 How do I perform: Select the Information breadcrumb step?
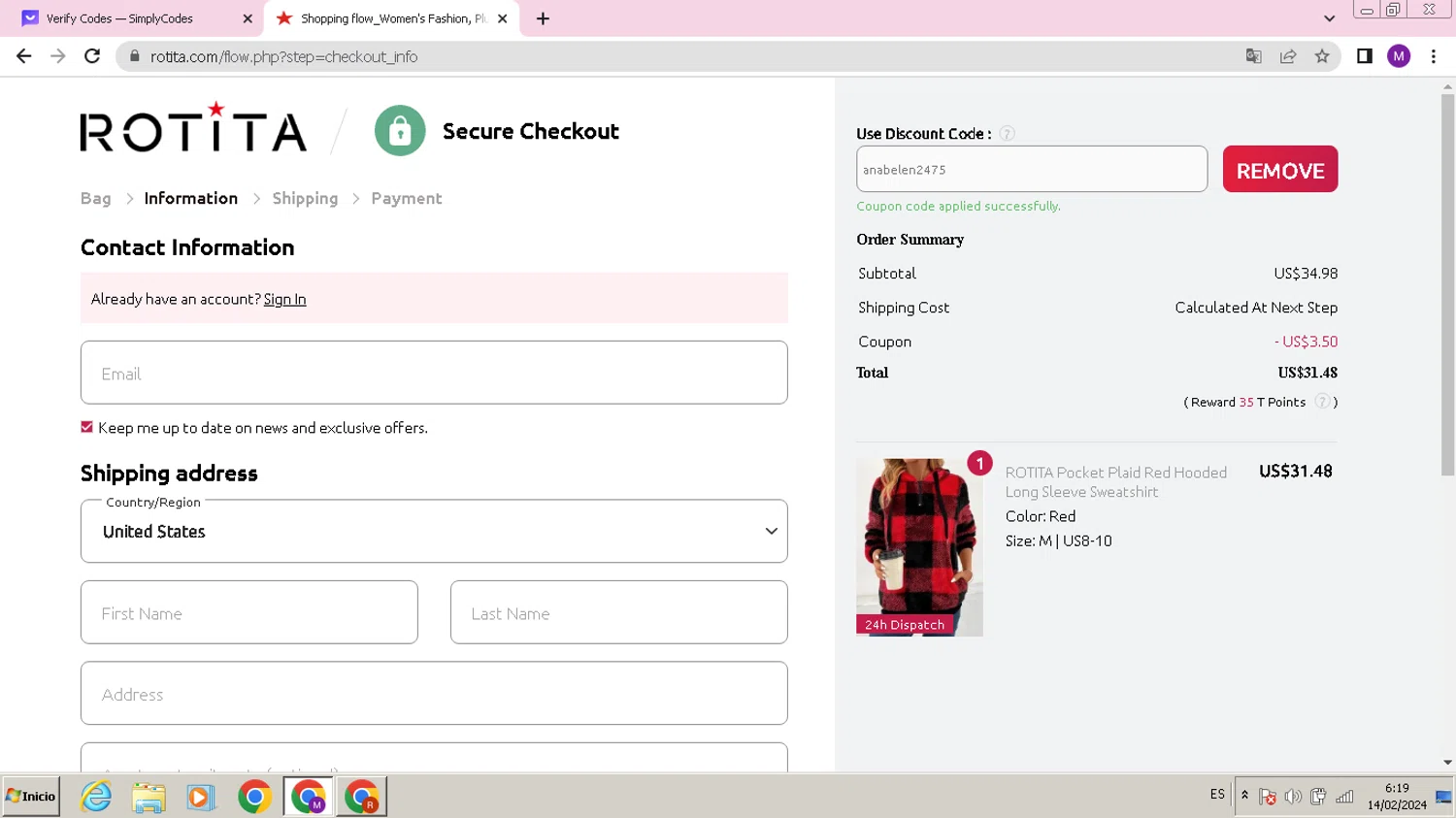coord(191,198)
